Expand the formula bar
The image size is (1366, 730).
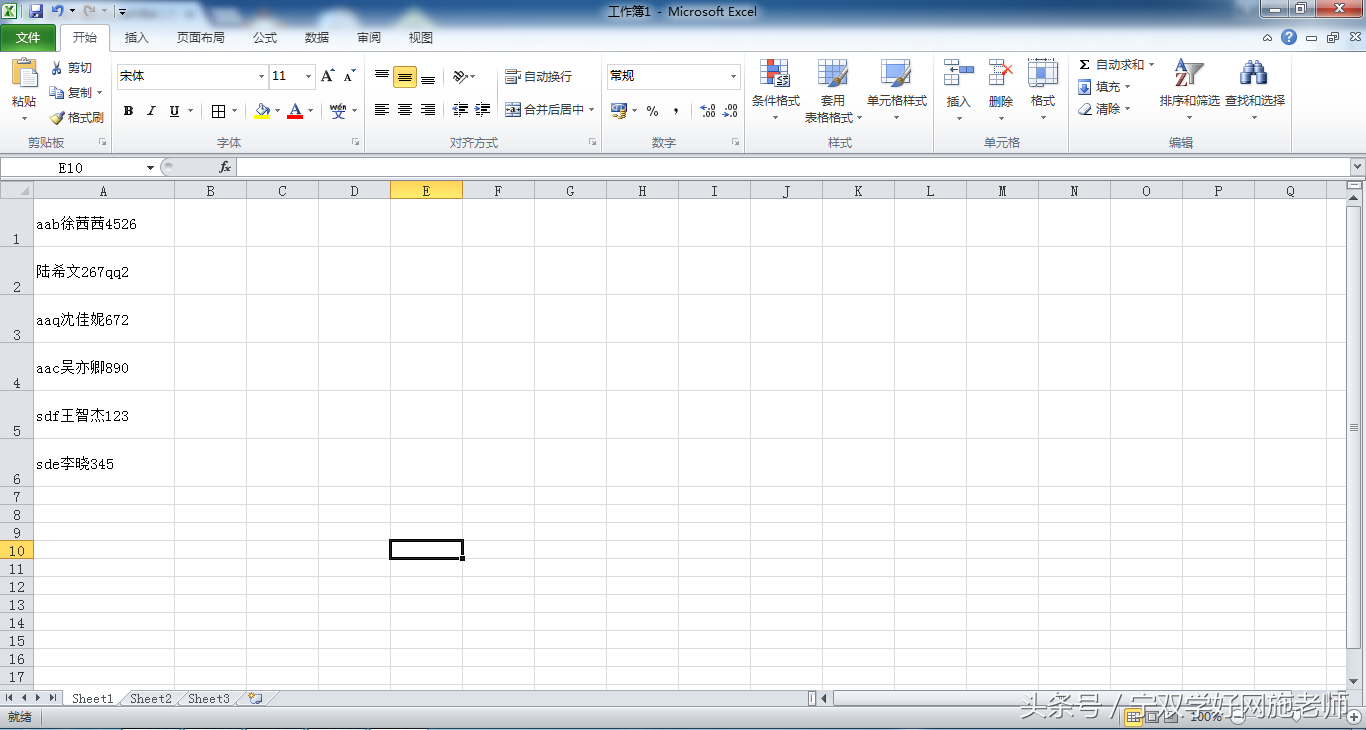tap(1357, 167)
